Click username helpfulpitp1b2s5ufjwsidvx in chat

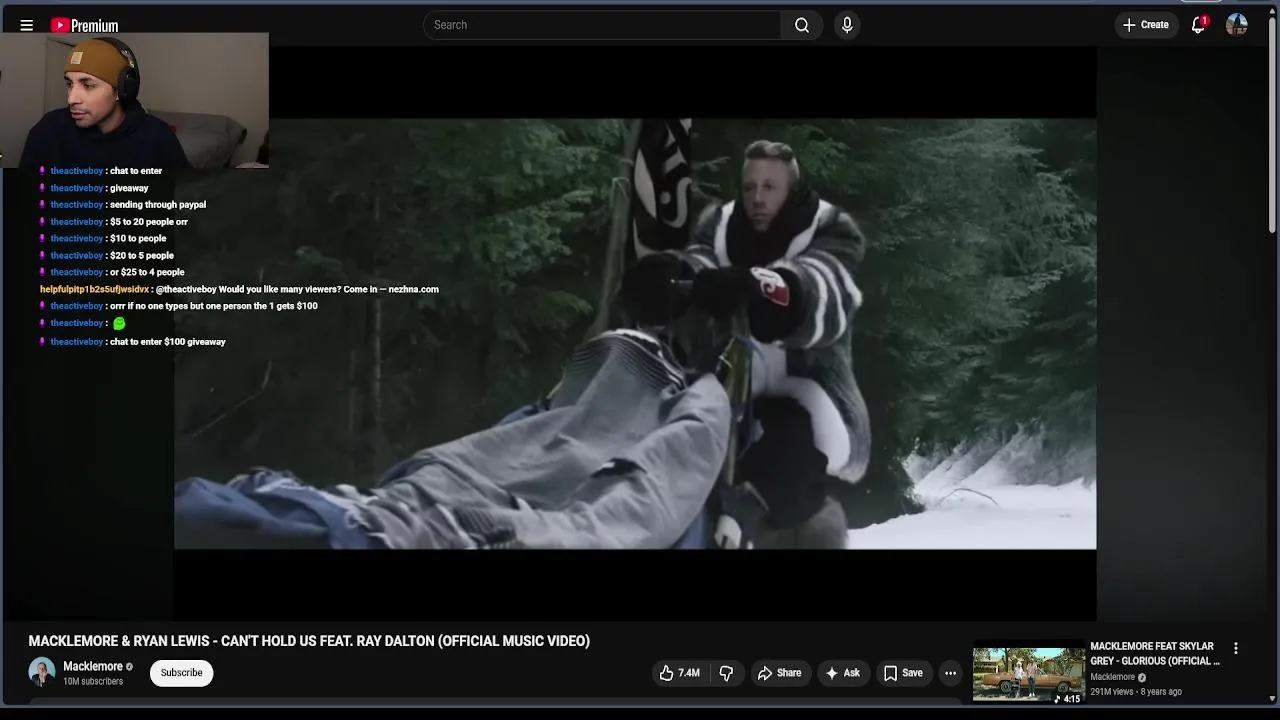click(94, 289)
